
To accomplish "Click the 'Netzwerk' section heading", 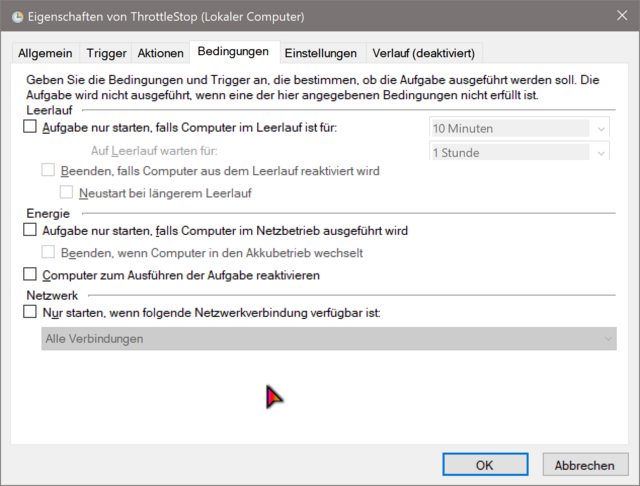I will [x=52, y=295].
